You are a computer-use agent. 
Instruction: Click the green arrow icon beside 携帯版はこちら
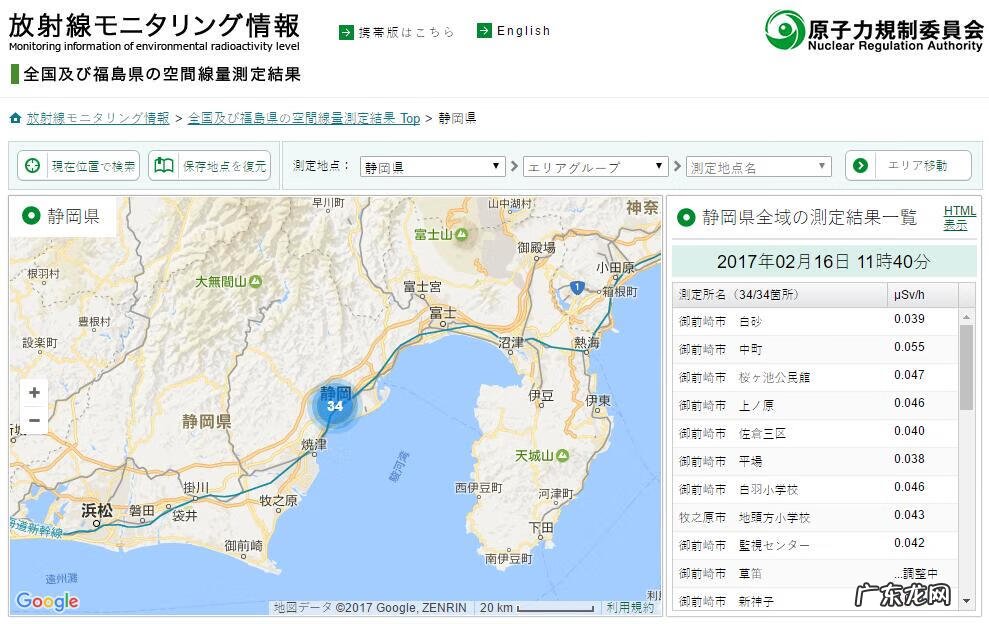[x=346, y=32]
